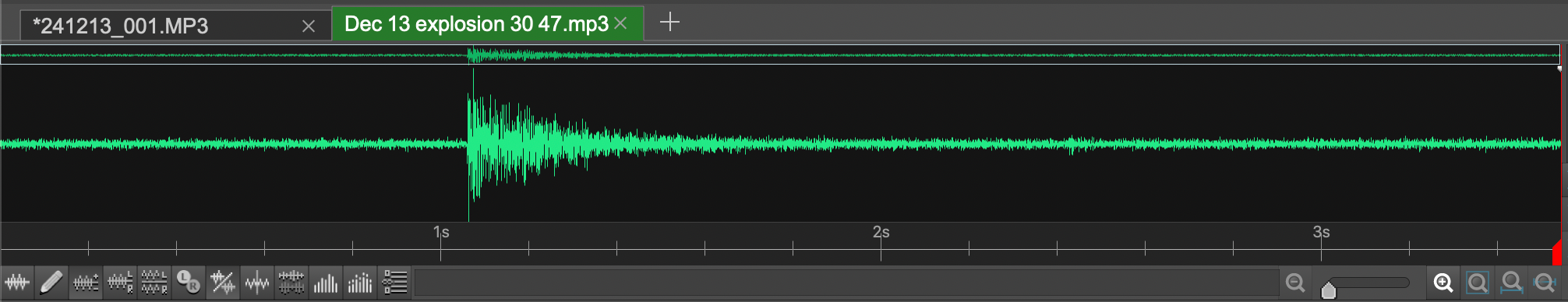Activate the pencil draw tool

click(51, 283)
